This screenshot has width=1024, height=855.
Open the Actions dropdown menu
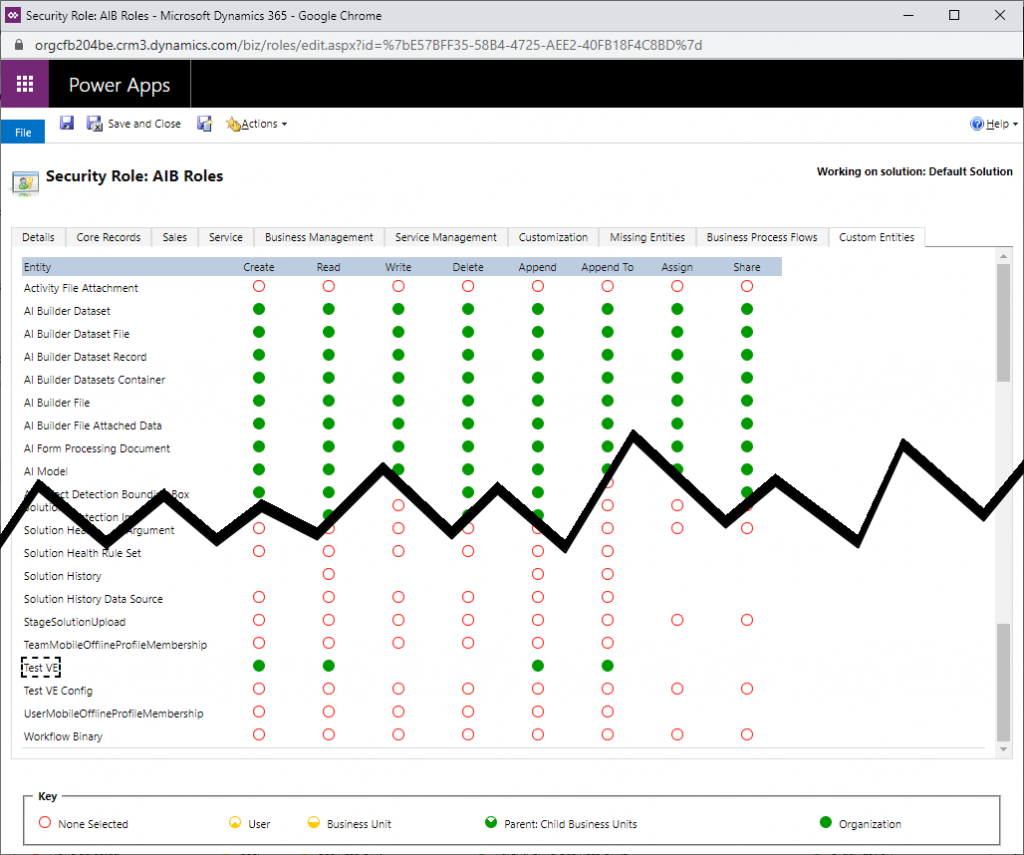pos(257,124)
